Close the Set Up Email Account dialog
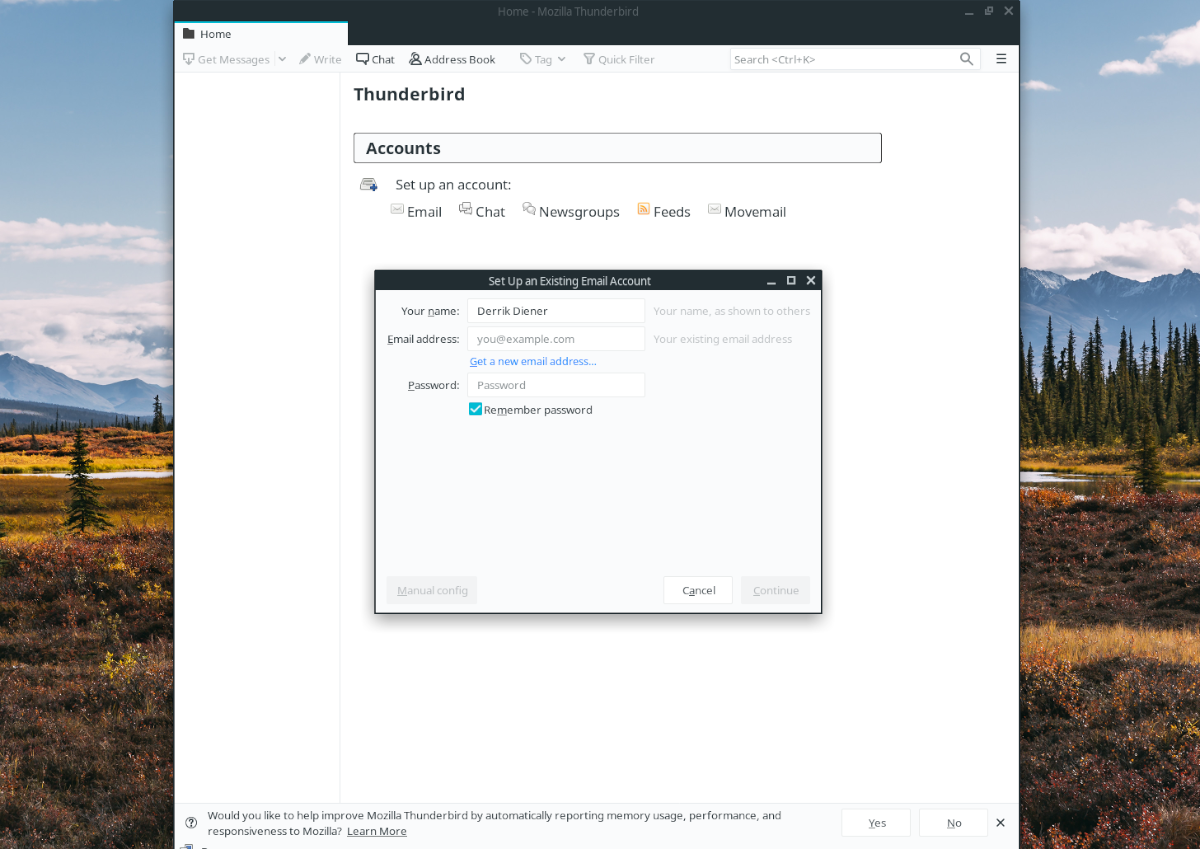The height and width of the screenshot is (849, 1200). click(x=811, y=281)
